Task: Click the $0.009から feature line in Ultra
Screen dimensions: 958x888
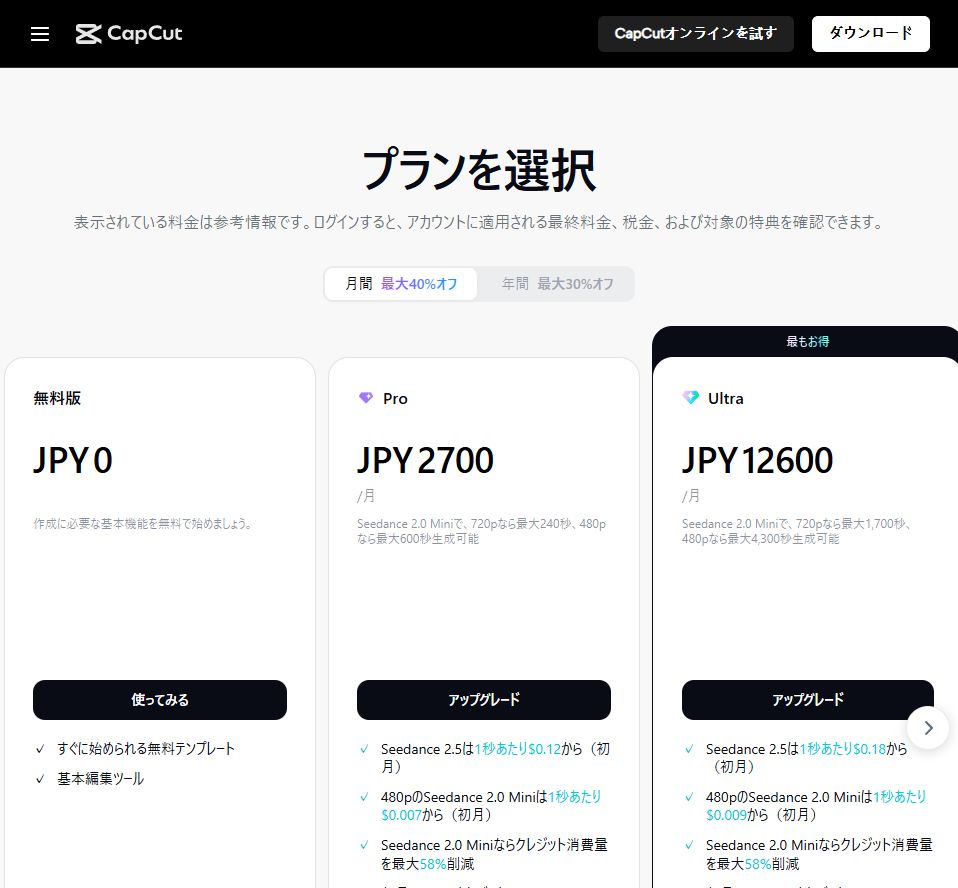Action: point(761,815)
